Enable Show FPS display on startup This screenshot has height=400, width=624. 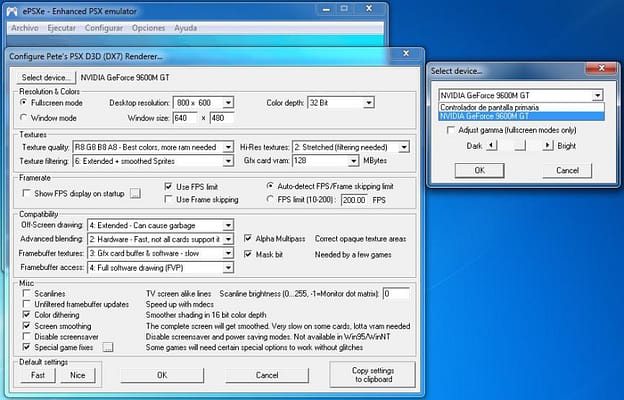[x=27, y=193]
